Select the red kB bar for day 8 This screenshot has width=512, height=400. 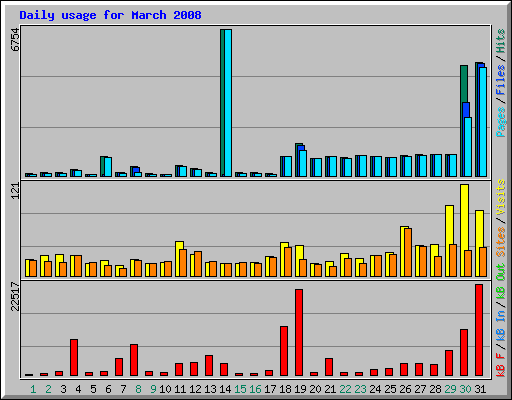click(x=134, y=360)
